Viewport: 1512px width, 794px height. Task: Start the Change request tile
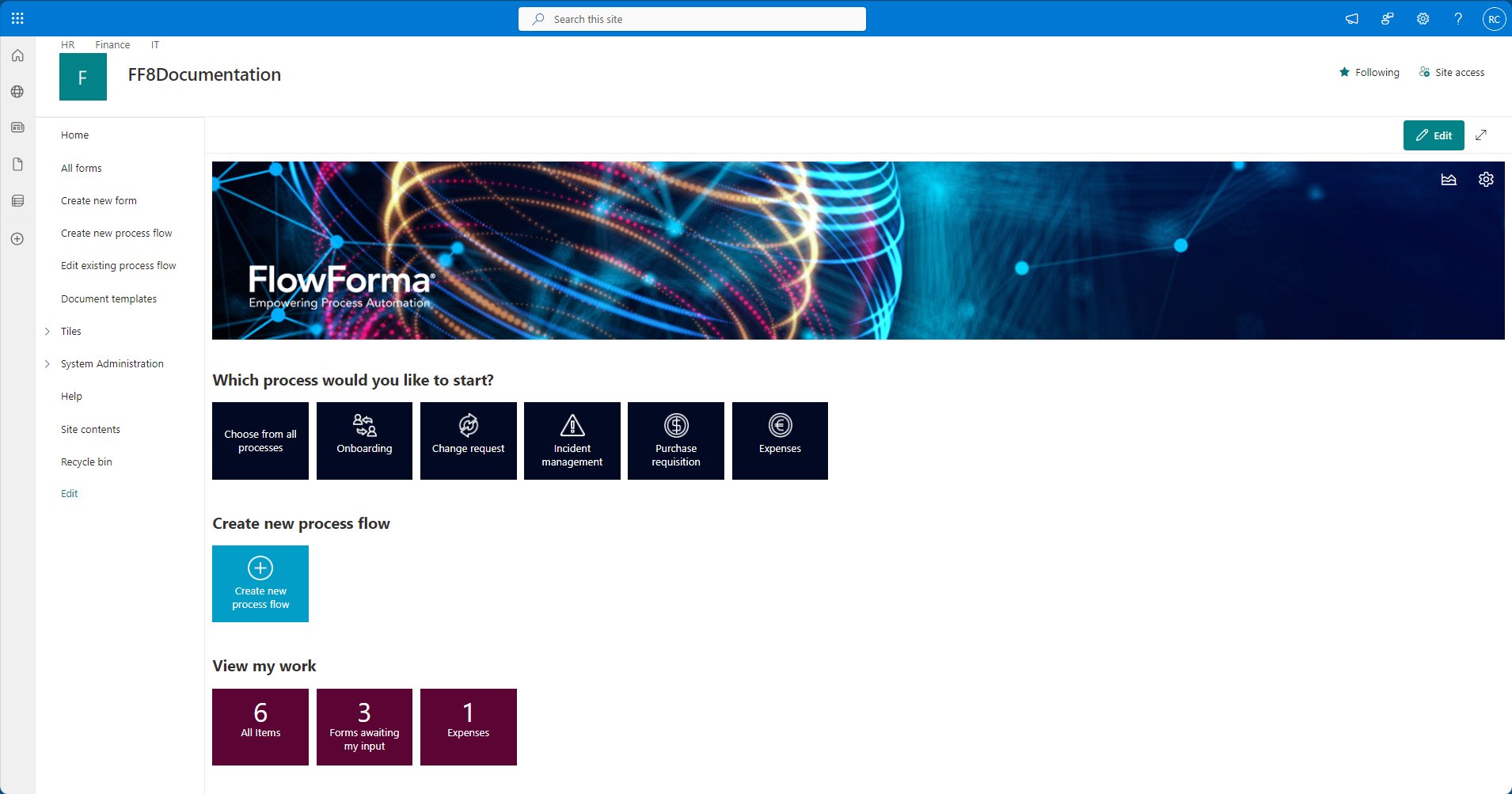pos(469,441)
